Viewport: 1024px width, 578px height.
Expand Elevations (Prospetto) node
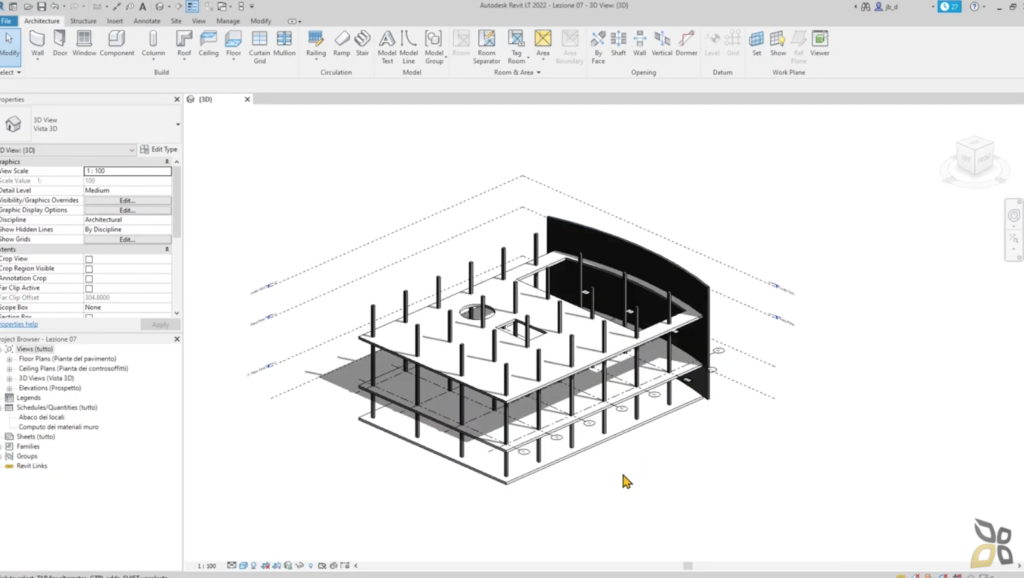(x=9, y=389)
